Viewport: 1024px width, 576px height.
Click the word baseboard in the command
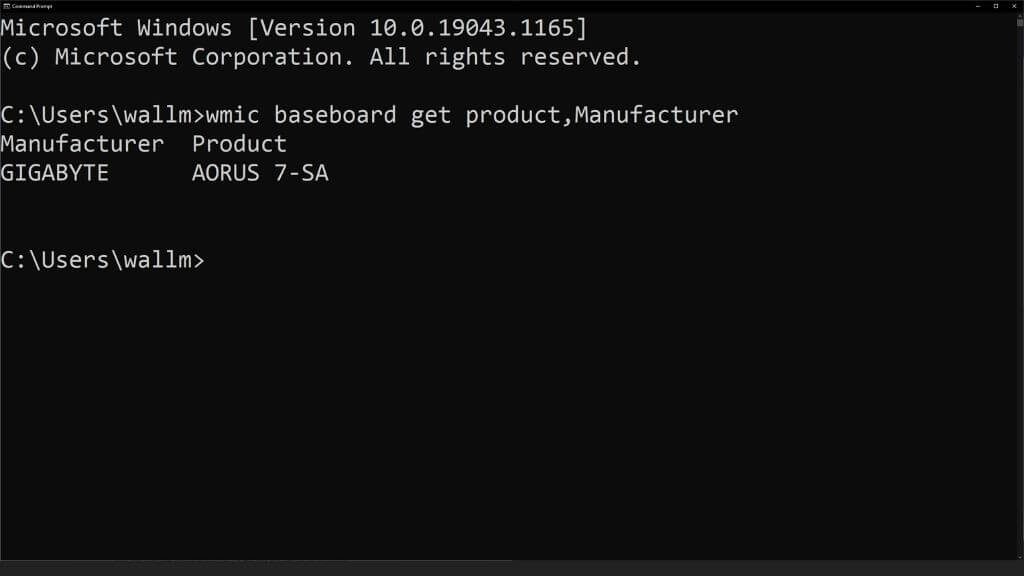(335, 115)
